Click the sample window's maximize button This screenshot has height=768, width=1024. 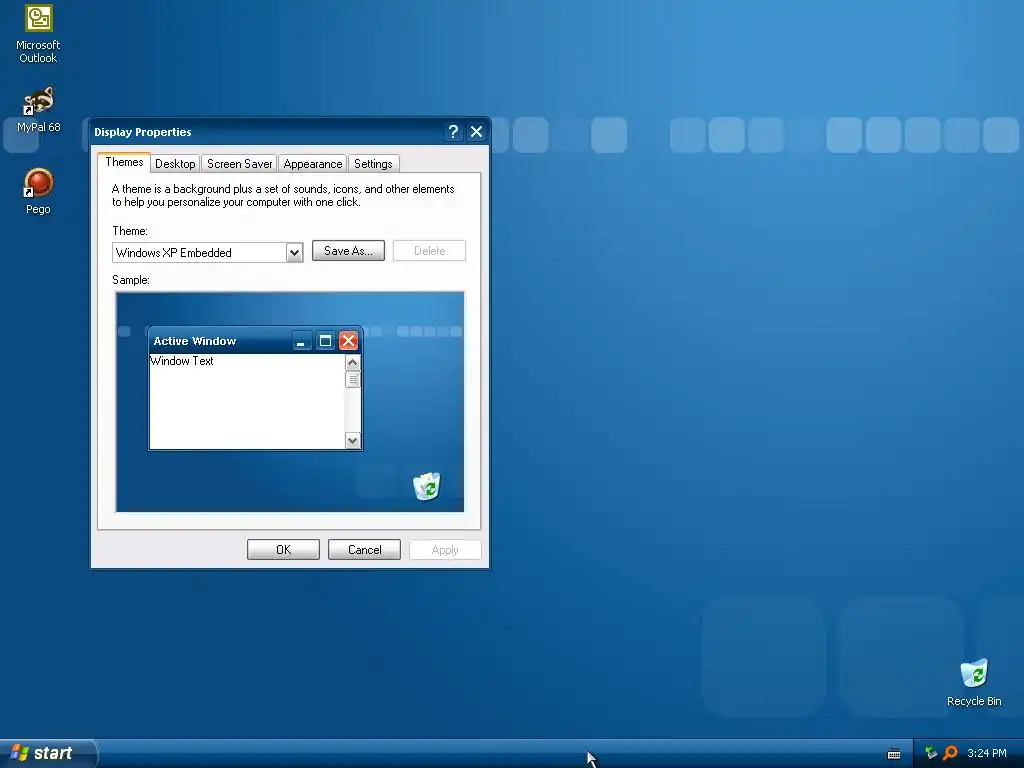click(x=325, y=341)
